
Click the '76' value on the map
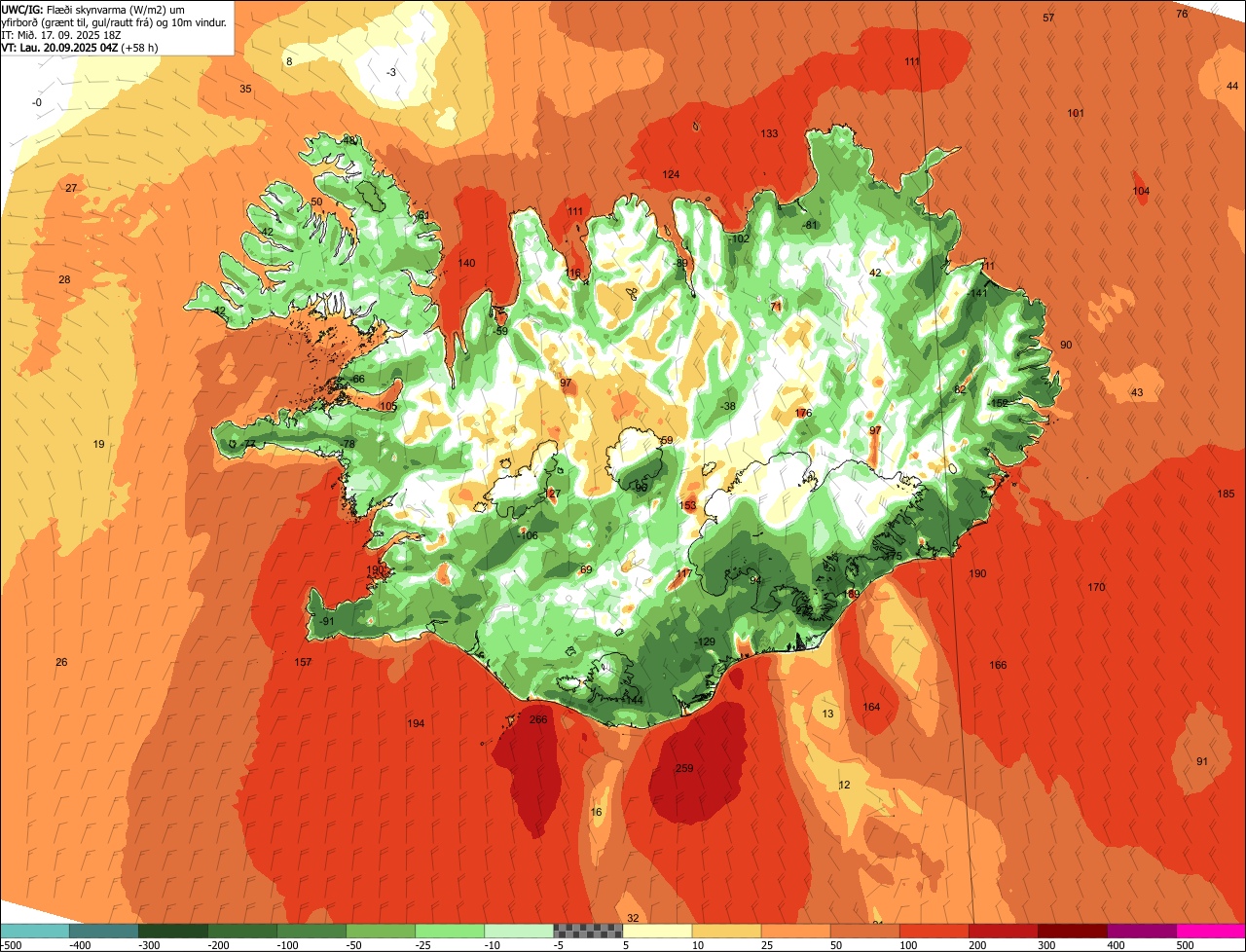1182,15
